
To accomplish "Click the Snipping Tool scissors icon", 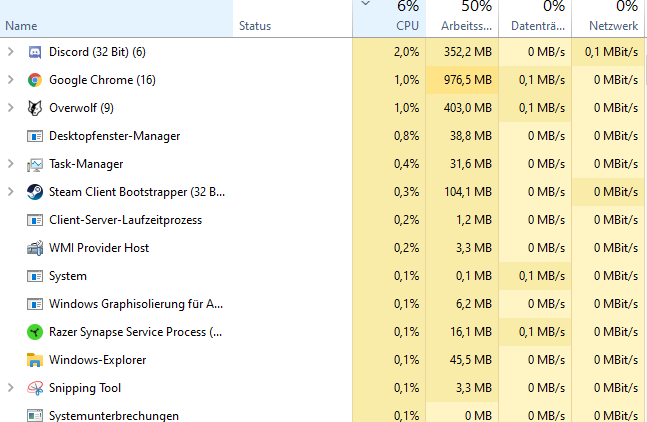I will coord(35,388).
